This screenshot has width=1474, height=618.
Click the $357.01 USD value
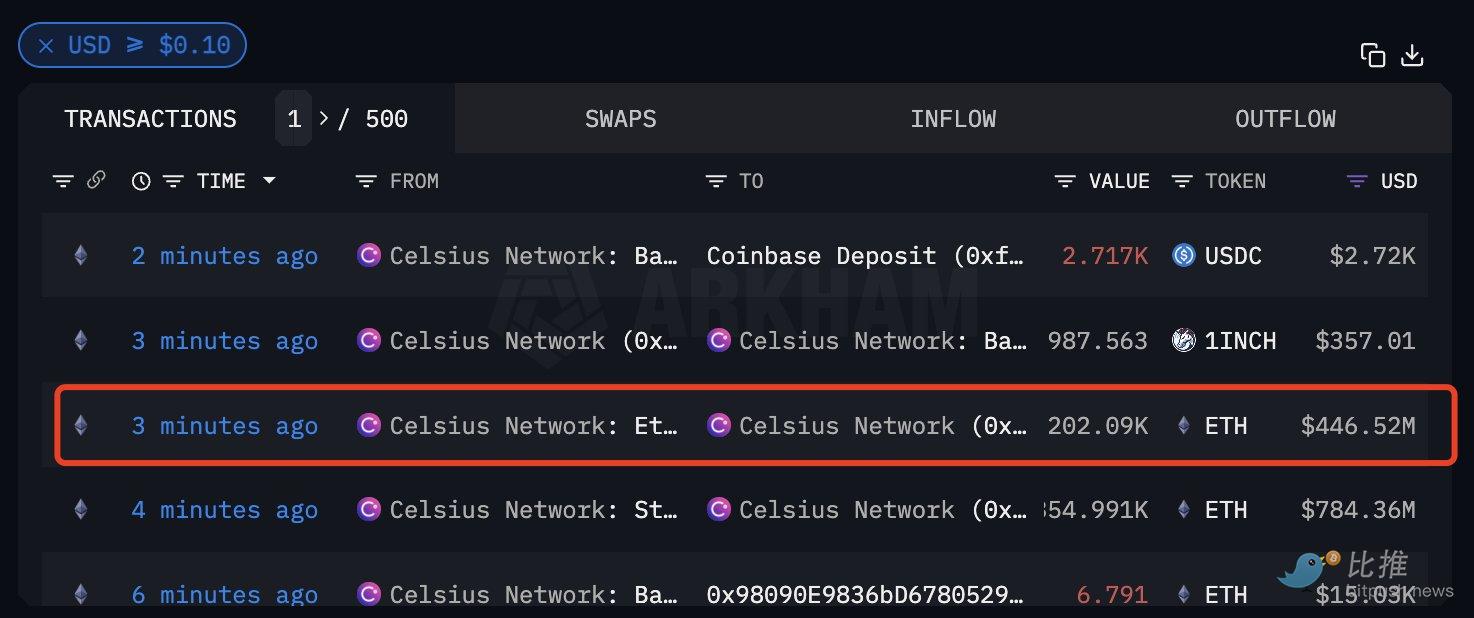(x=1365, y=341)
